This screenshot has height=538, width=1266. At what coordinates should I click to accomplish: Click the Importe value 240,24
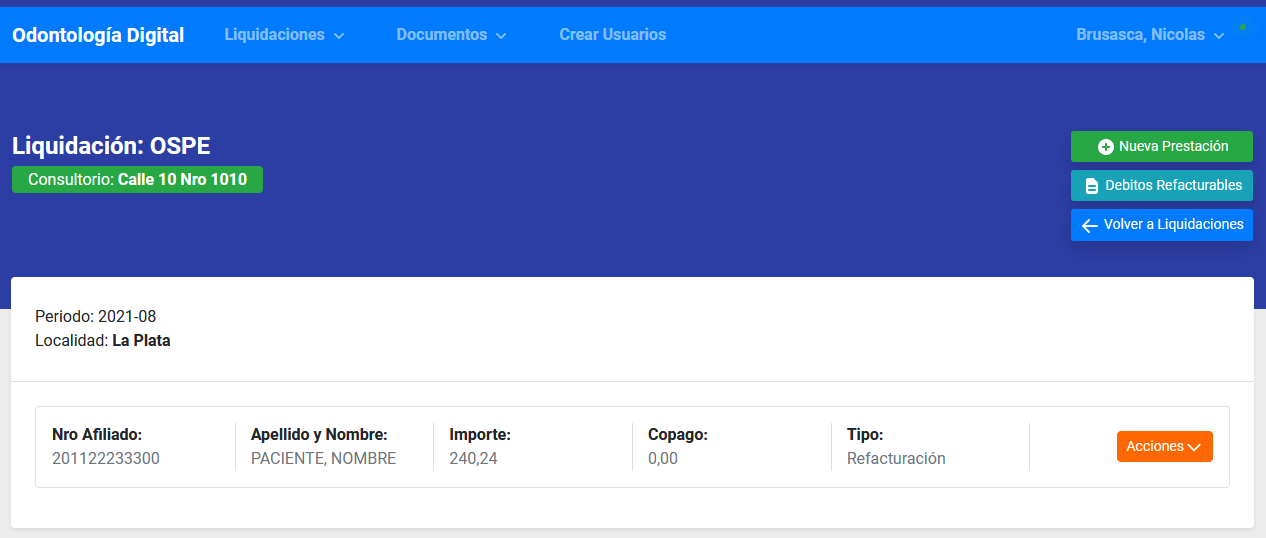(x=473, y=459)
